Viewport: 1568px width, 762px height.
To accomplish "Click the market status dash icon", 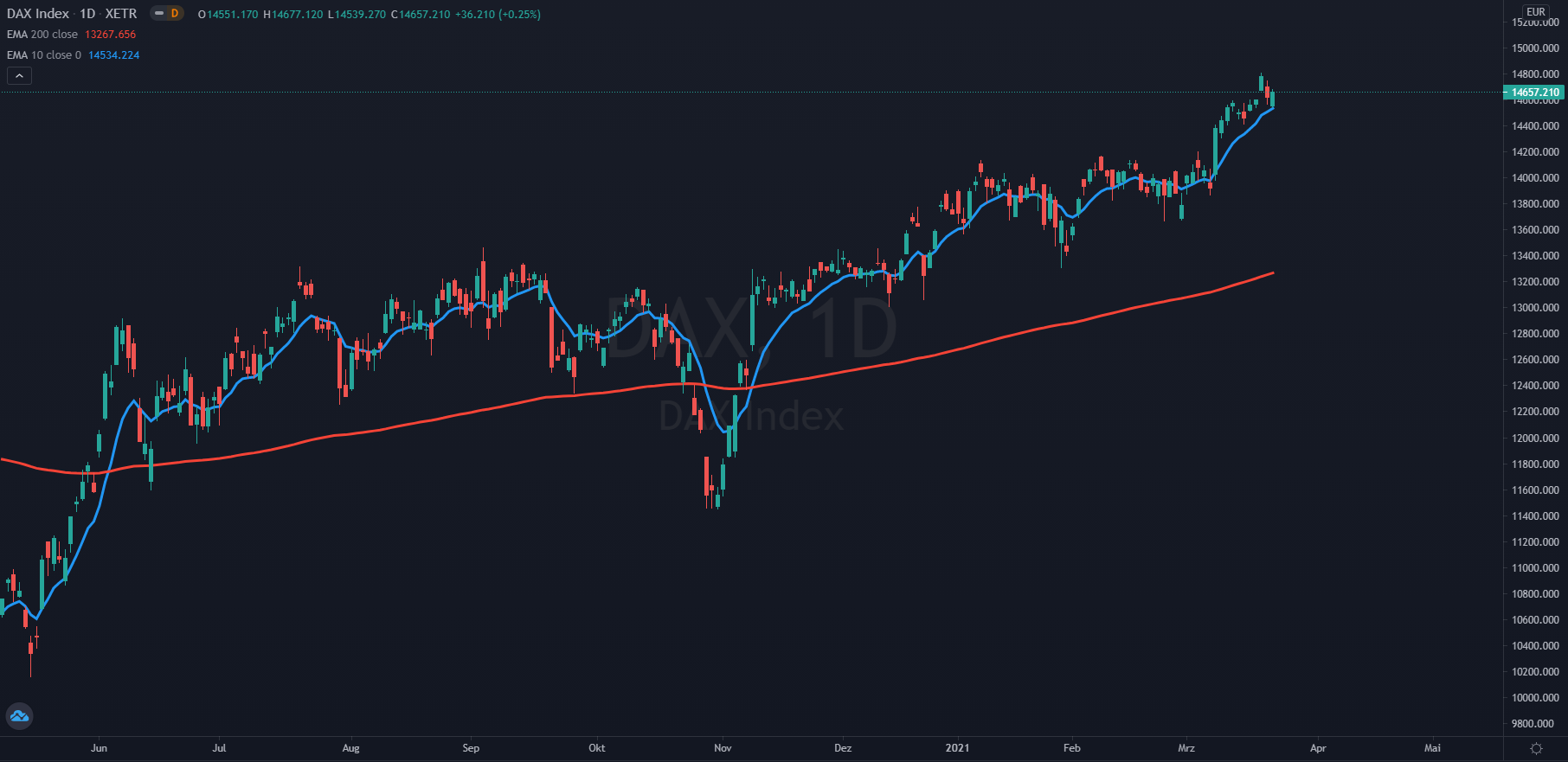I will point(159,14).
